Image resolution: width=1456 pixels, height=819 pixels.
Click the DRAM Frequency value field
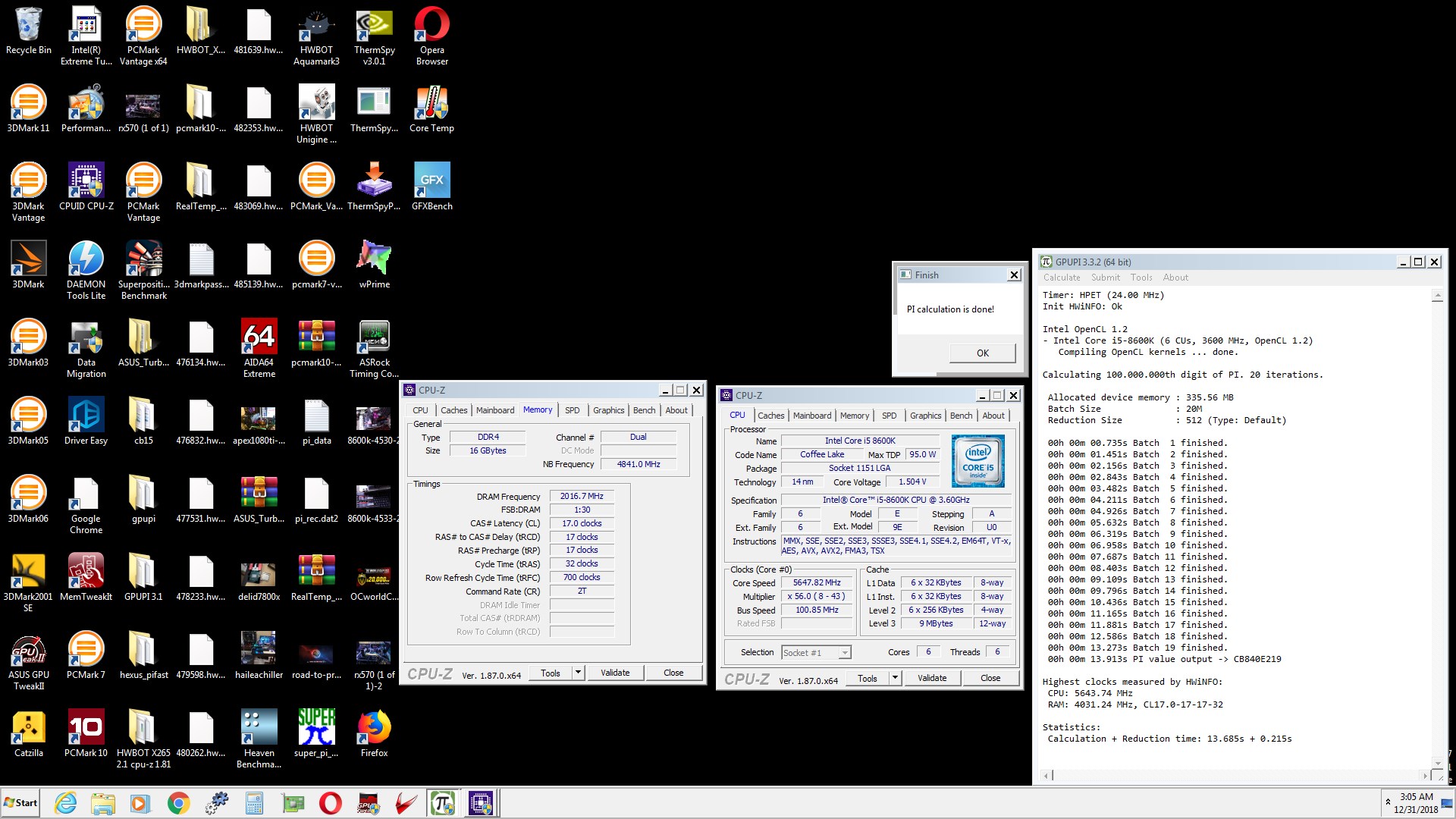(x=582, y=496)
